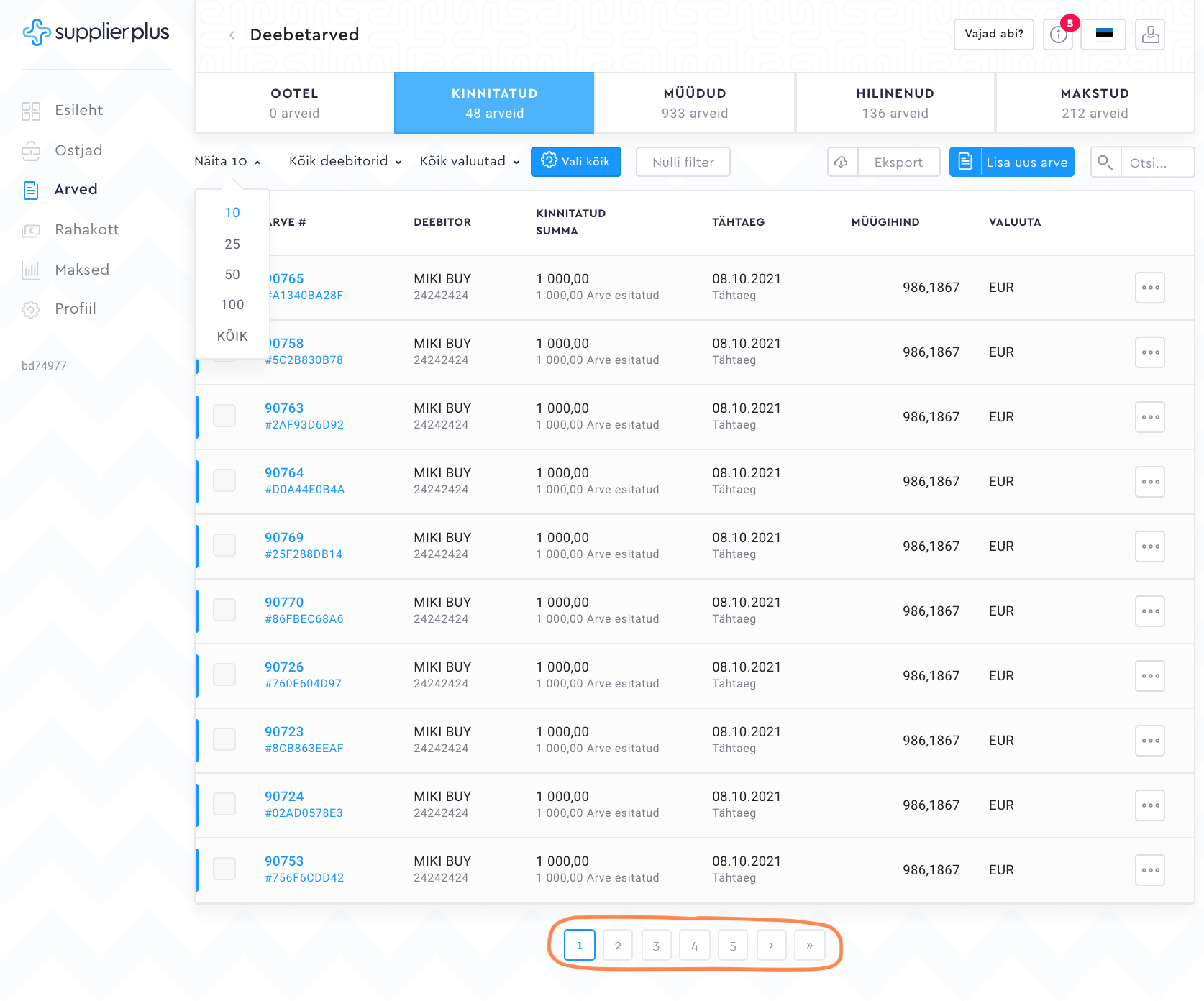Click the search magnifier icon
The image size is (1204, 1001).
(1105, 163)
